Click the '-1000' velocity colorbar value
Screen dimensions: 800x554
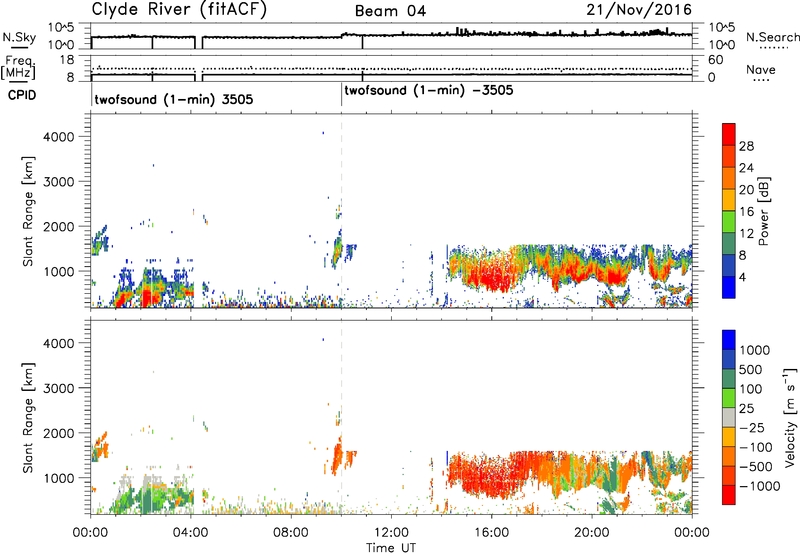click(760, 486)
